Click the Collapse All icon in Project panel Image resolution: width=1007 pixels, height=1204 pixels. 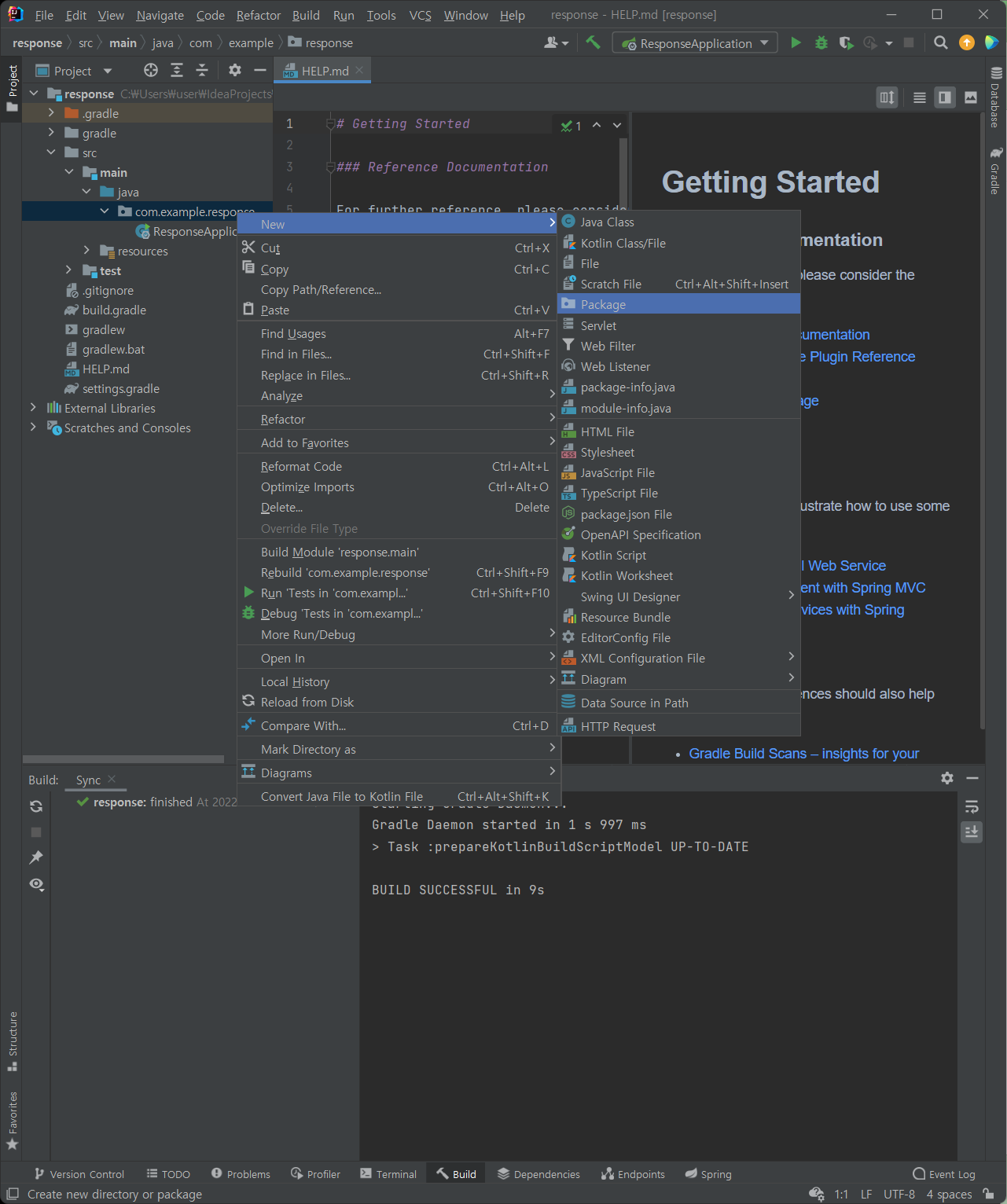[x=202, y=70]
